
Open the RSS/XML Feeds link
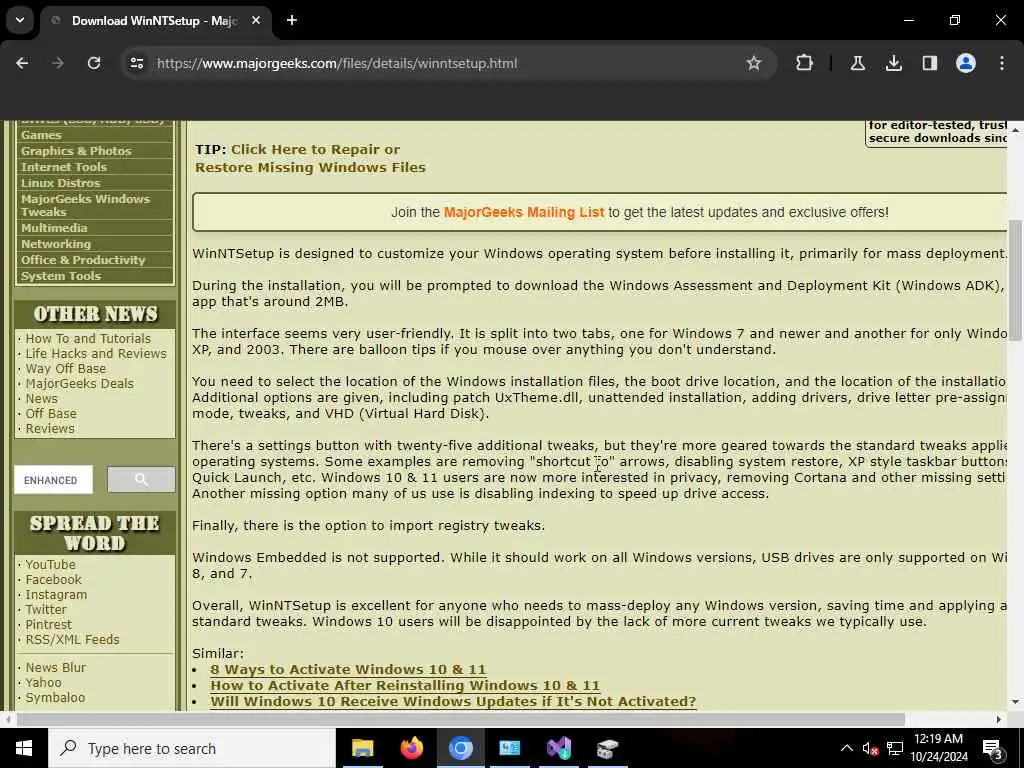[x=72, y=639]
